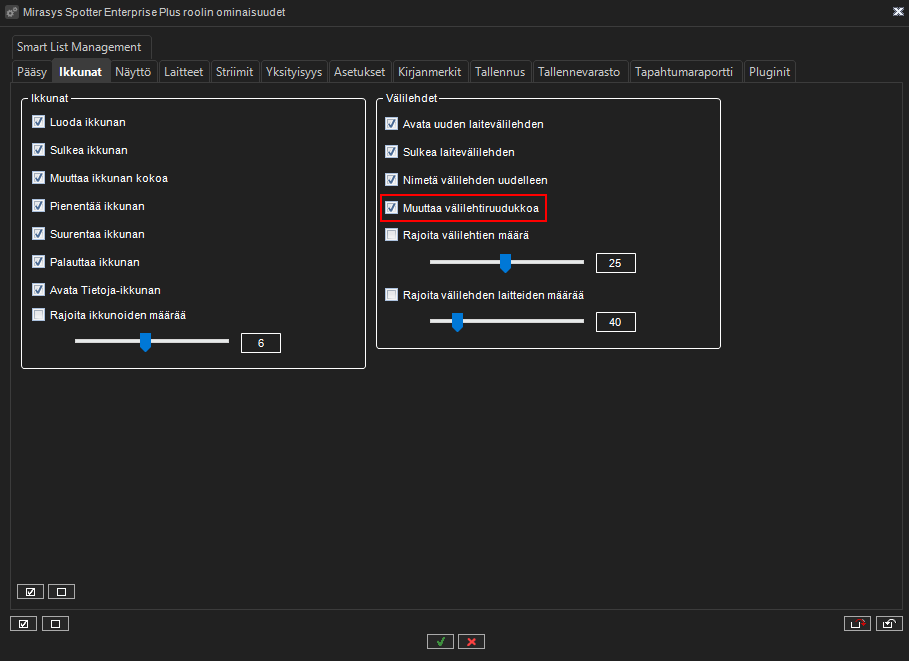
Task: Clear all checkboxes on this tab
Action: point(61,591)
